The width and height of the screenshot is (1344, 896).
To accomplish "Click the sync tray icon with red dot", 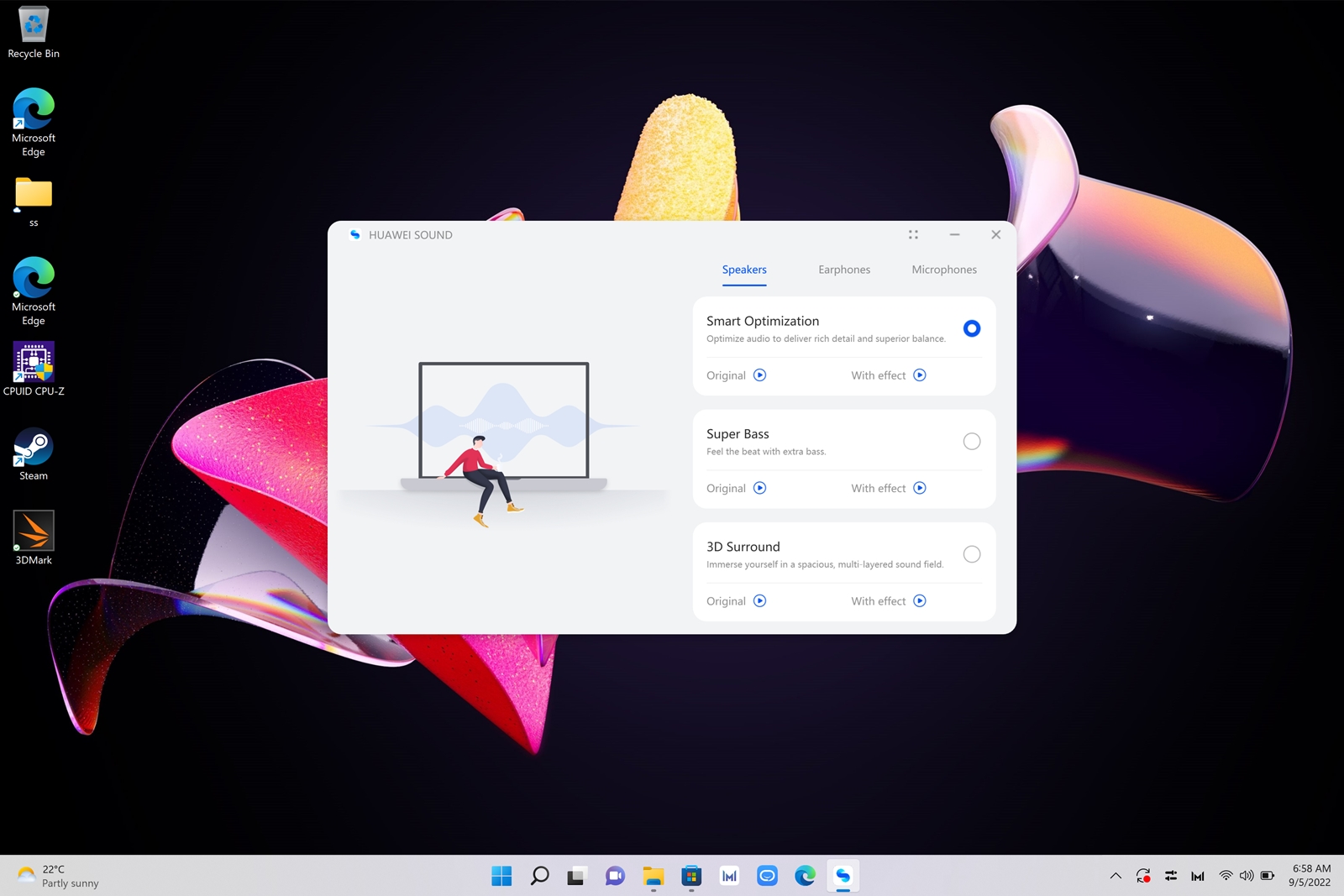I will coord(1143,876).
